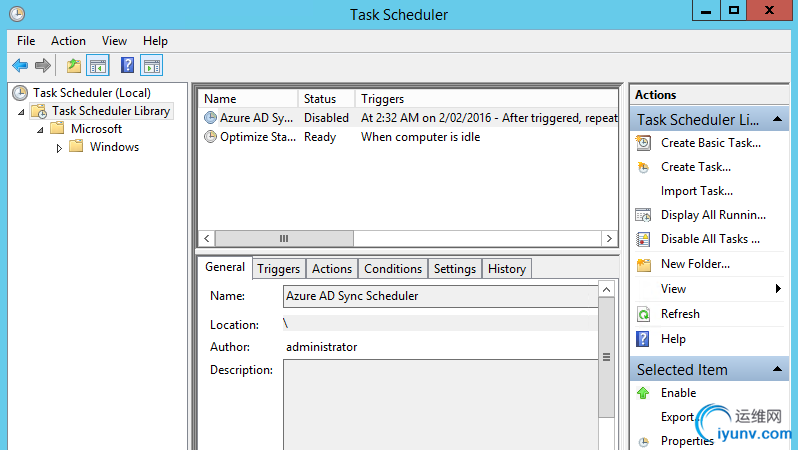Image resolution: width=798 pixels, height=450 pixels.
Task: Click the Forward arrow toolbar icon
Action: (x=43, y=65)
